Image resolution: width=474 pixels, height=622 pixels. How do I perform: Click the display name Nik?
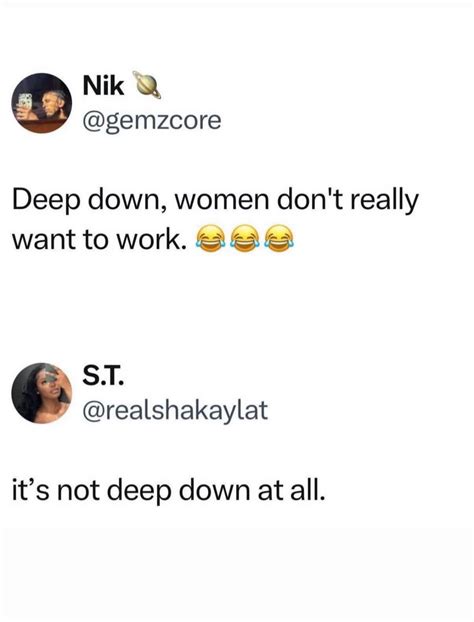103,85
